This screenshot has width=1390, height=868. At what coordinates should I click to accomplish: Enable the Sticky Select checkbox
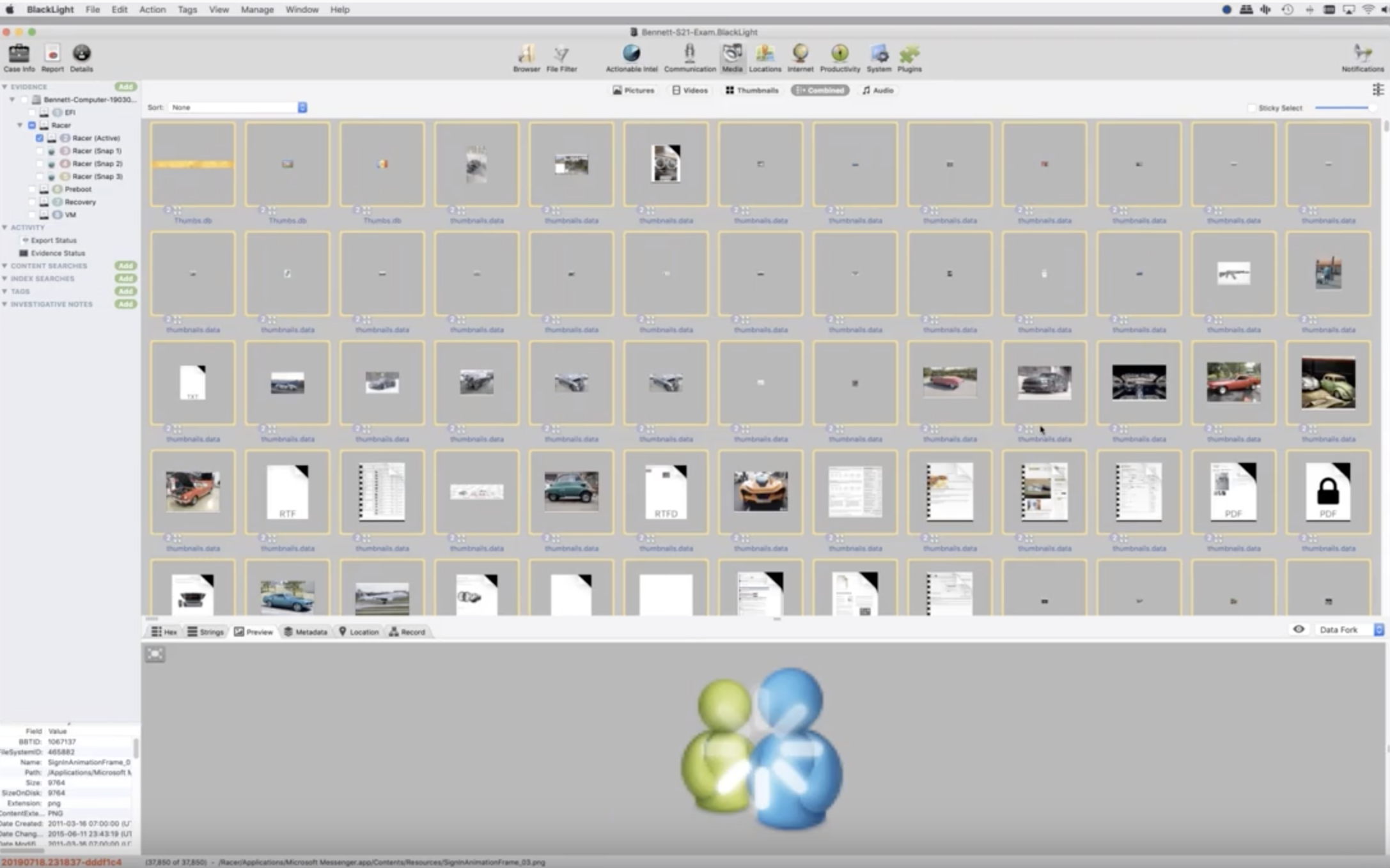(1252, 108)
